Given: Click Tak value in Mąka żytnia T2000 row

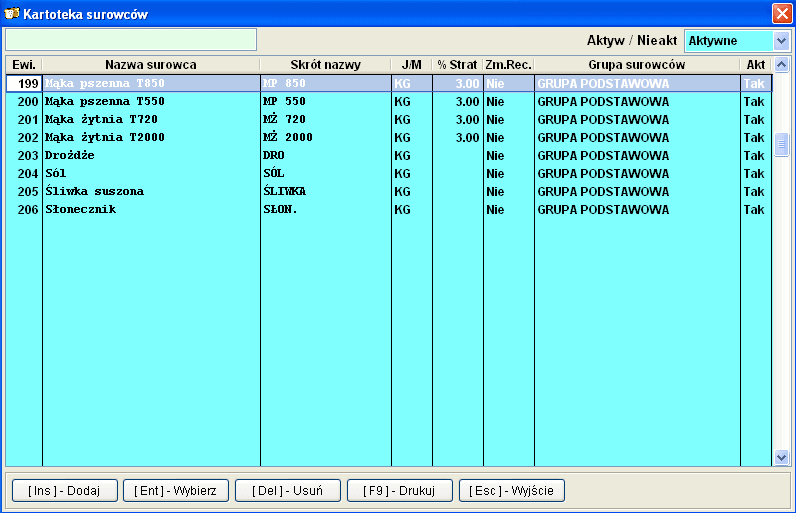Looking at the screenshot, I should 754,138.
